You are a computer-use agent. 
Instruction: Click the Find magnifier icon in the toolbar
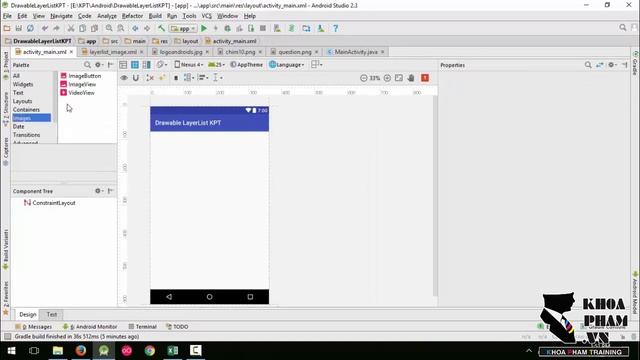click(109, 28)
